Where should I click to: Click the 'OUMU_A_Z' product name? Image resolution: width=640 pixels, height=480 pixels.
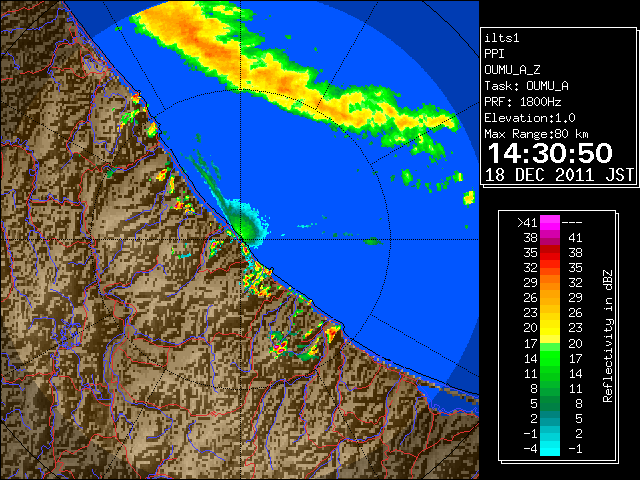[x=512, y=70]
